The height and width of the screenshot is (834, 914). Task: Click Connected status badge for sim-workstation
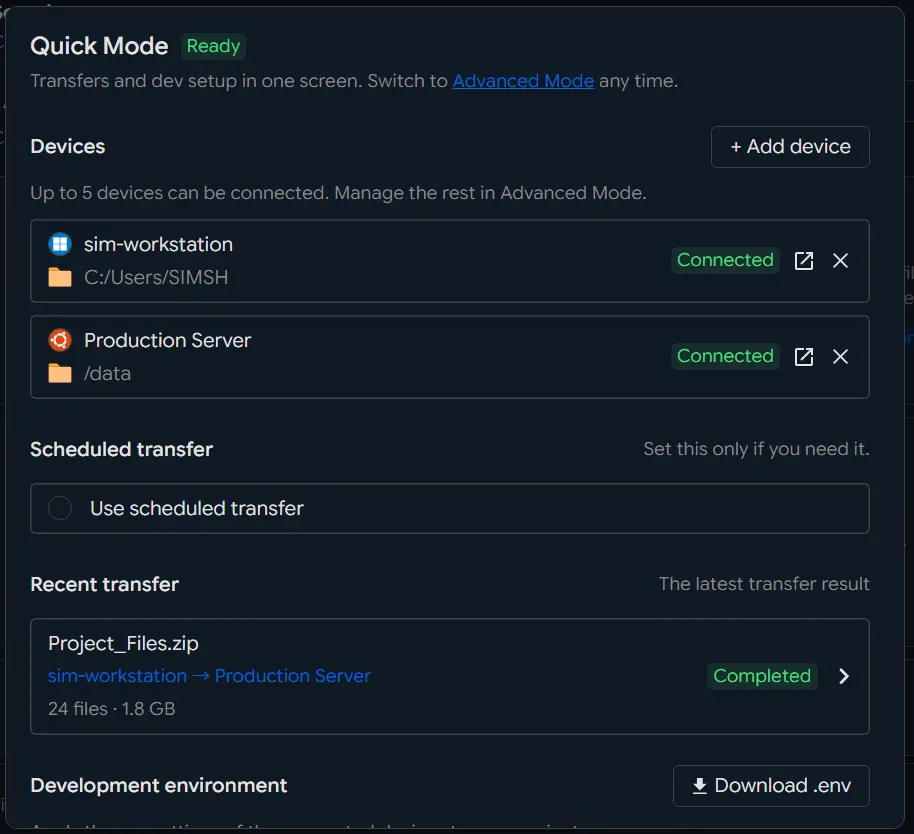(x=725, y=260)
